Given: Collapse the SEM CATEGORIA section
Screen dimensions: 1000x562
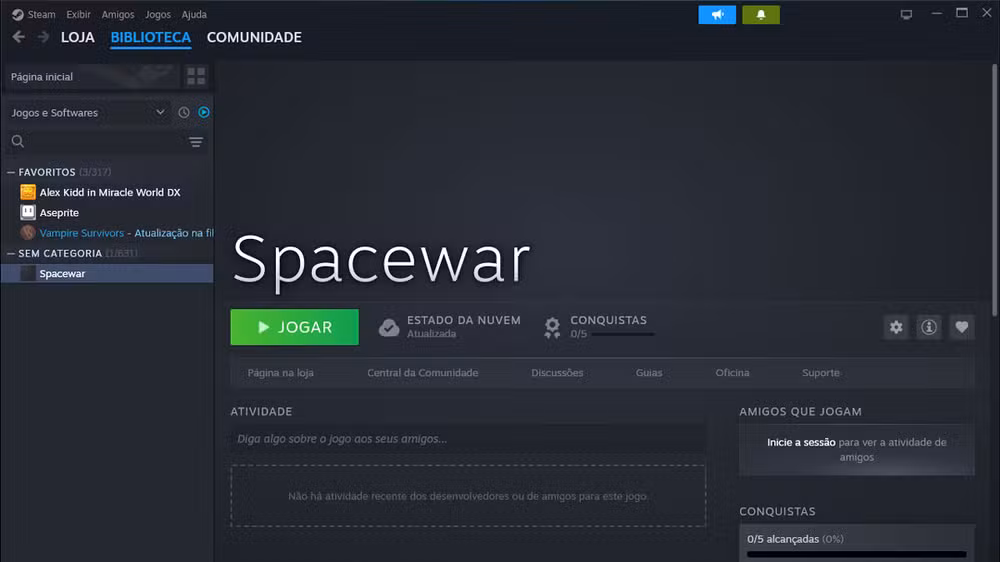Looking at the screenshot, I should coord(11,253).
